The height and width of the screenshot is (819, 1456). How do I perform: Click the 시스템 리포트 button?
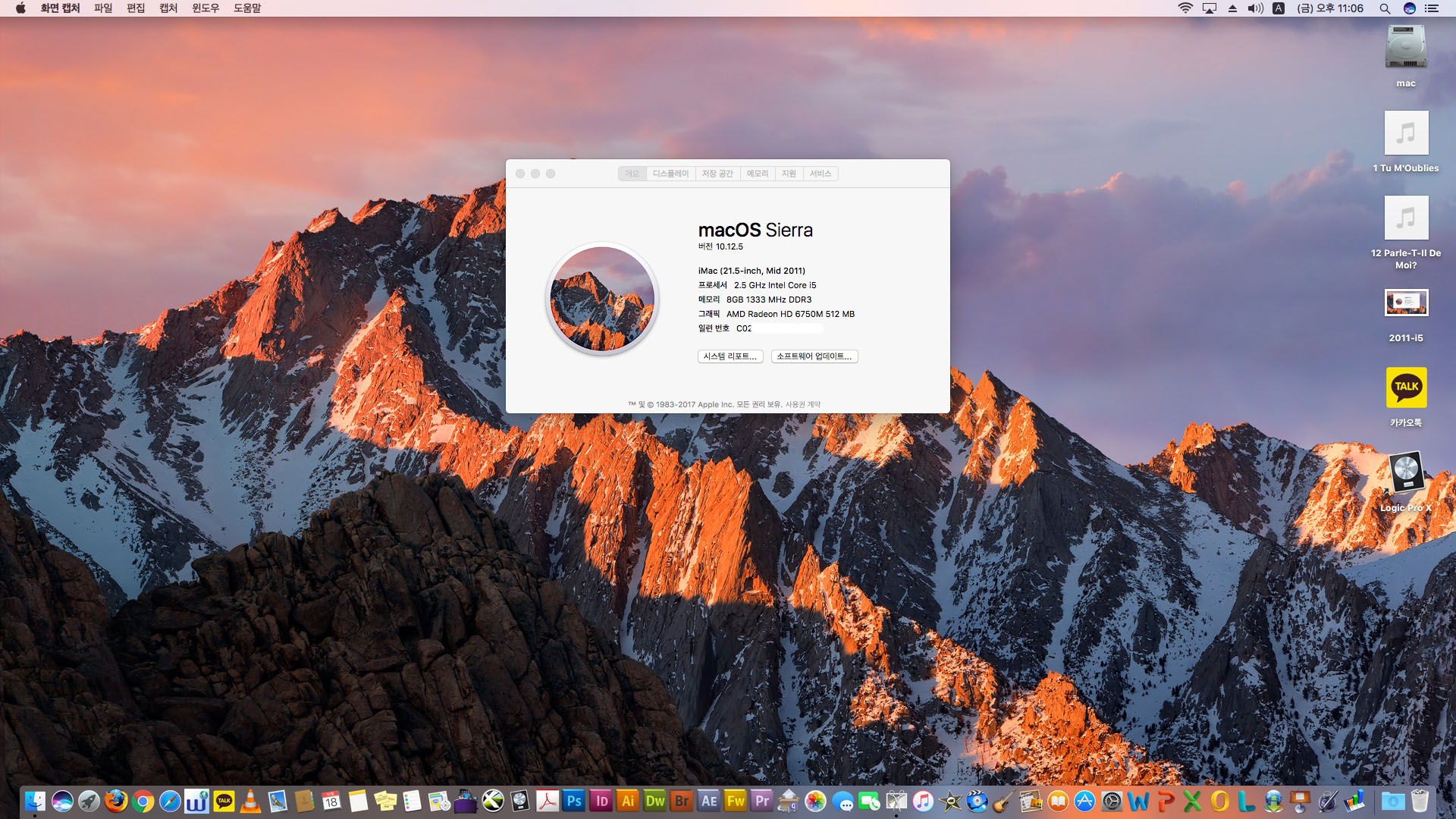click(730, 356)
